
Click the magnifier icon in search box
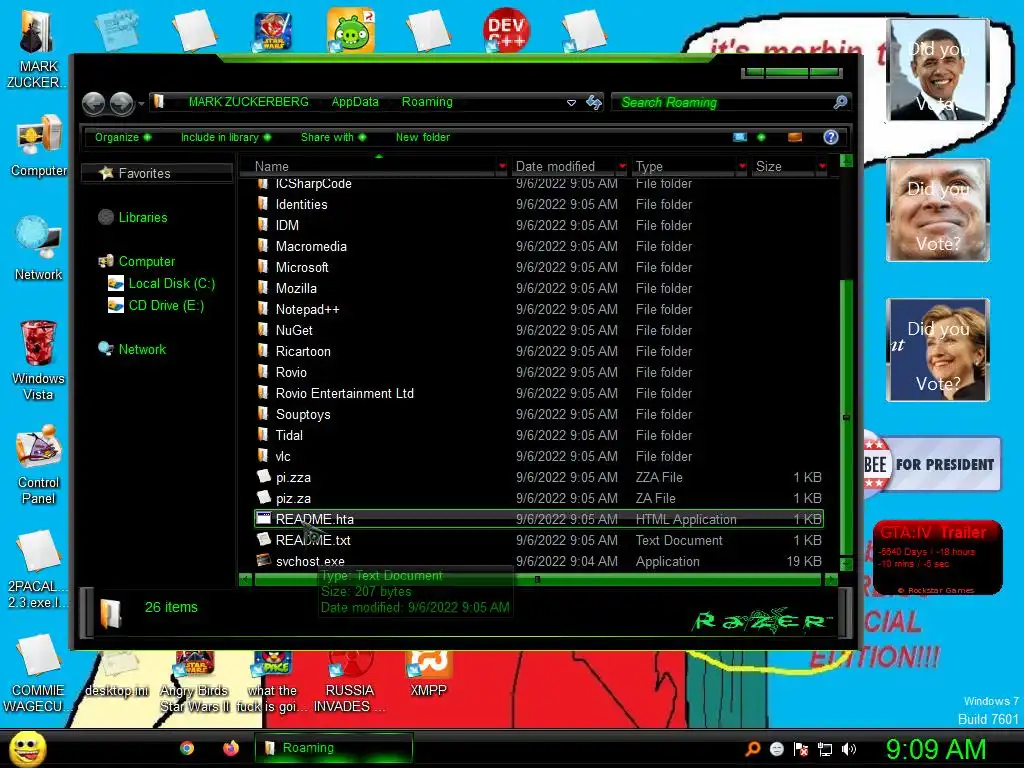tap(840, 103)
